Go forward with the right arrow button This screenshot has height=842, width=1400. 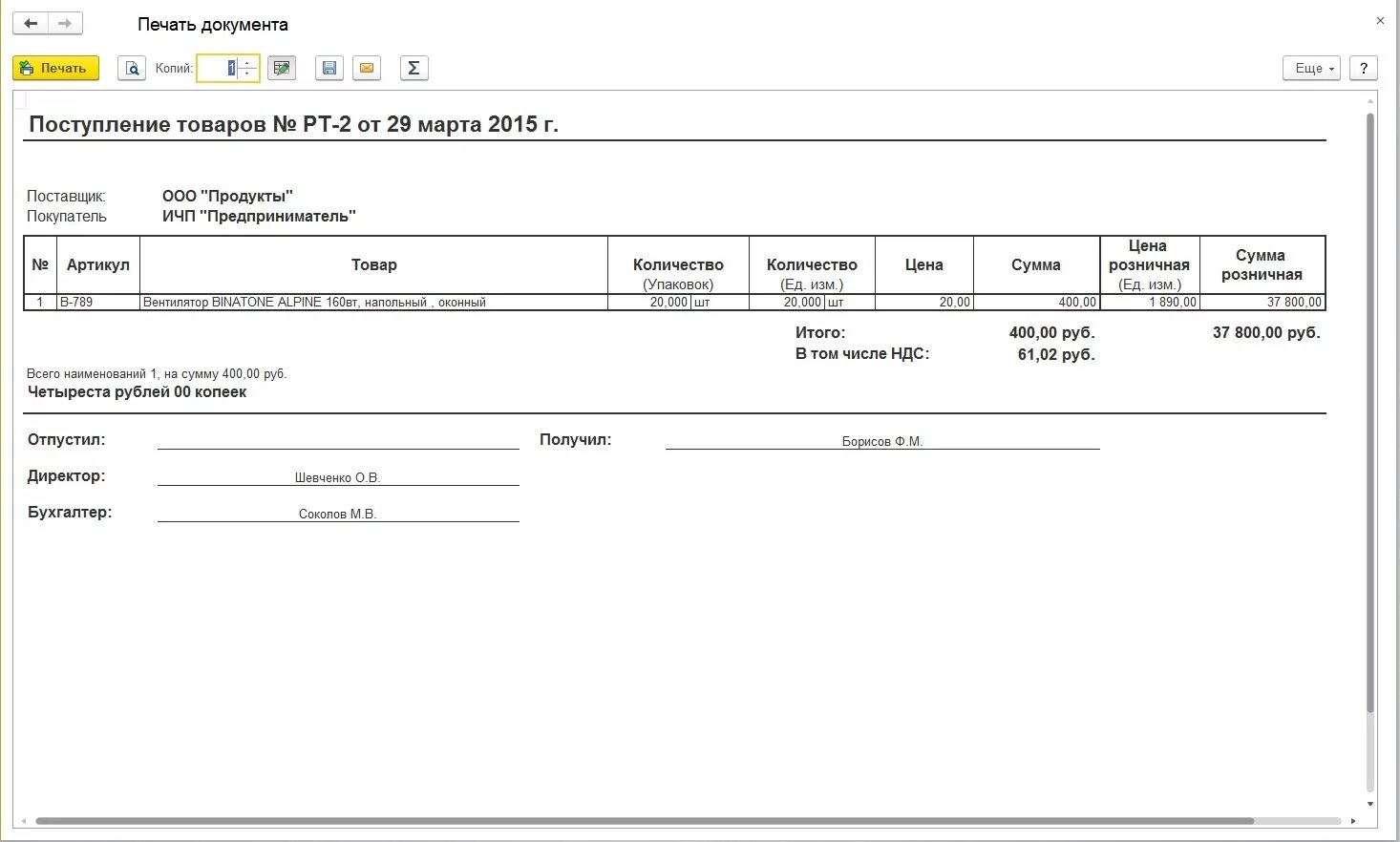65,24
